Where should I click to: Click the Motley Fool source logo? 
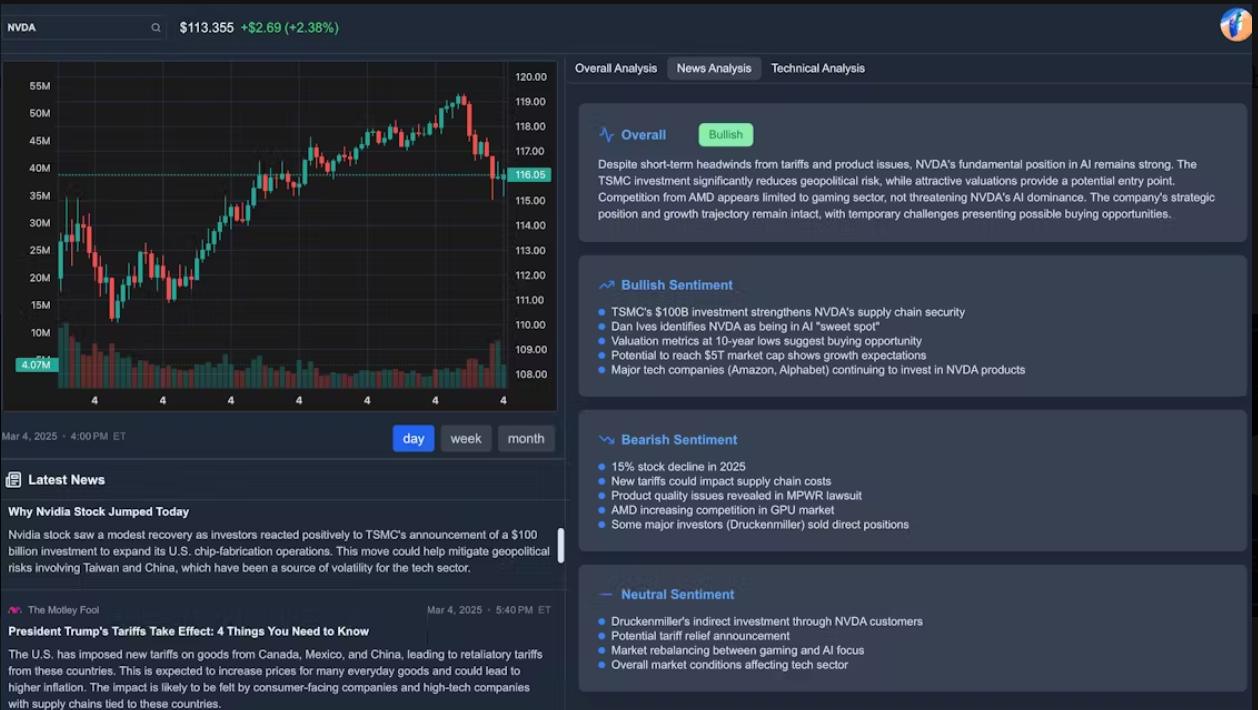(x=15, y=610)
